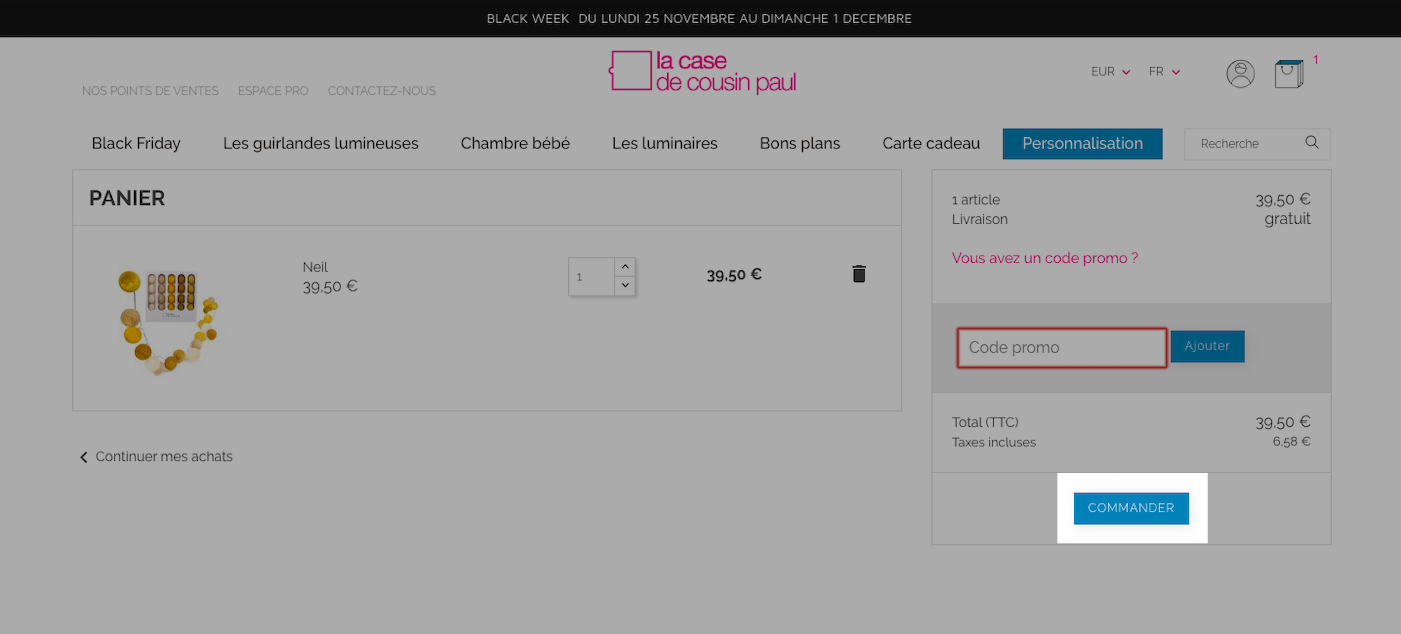Open Les guirlandes lumineuses menu

[321, 143]
